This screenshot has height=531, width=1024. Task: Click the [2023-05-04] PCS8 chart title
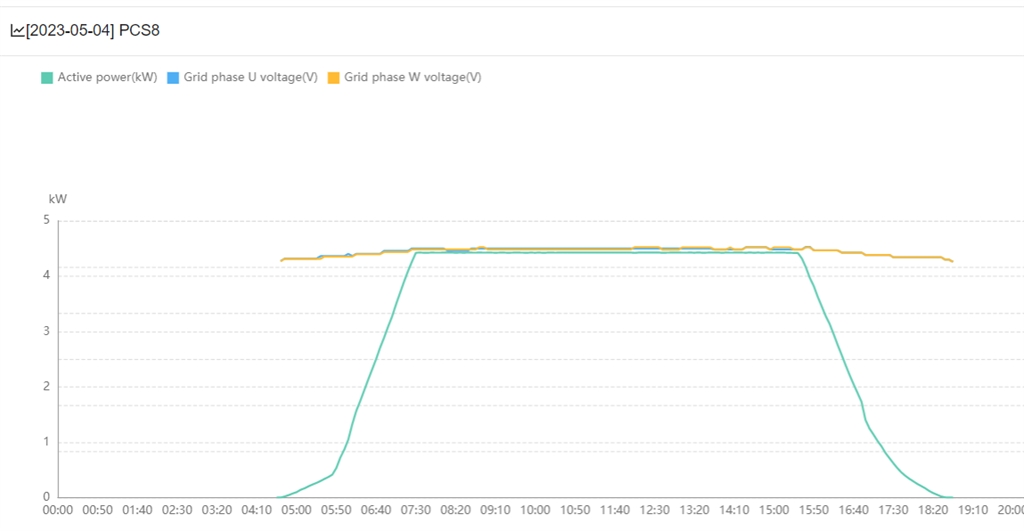coord(93,30)
